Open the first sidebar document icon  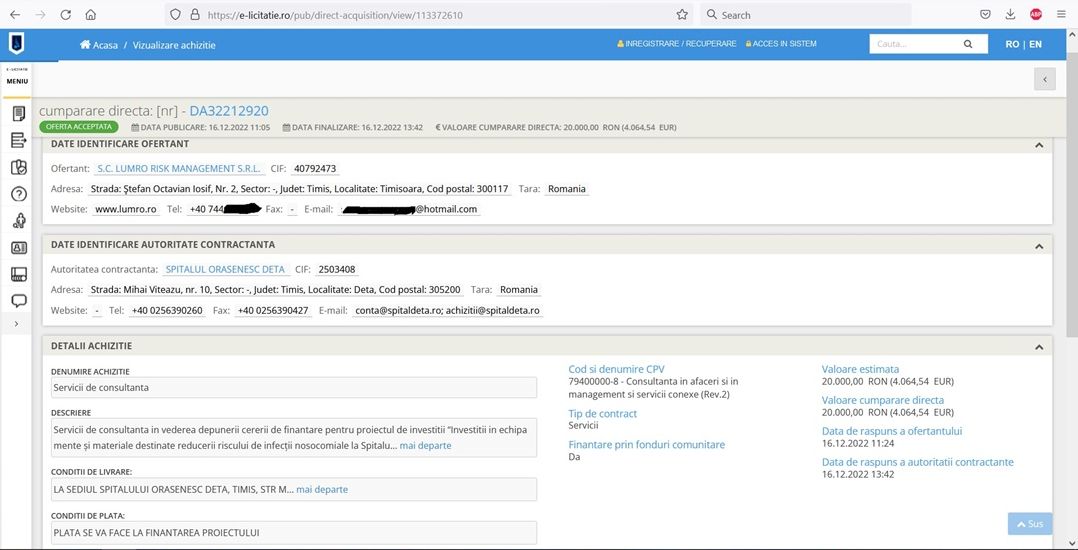click(x=19, y=113)
